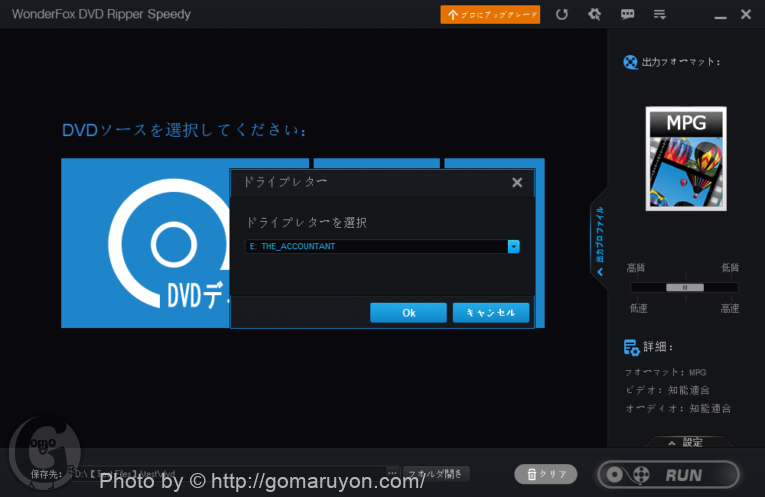Open the menu list icon in title bar
This screenshot has height=497, width=765.
pyautogui.click(x=660, y=15)
